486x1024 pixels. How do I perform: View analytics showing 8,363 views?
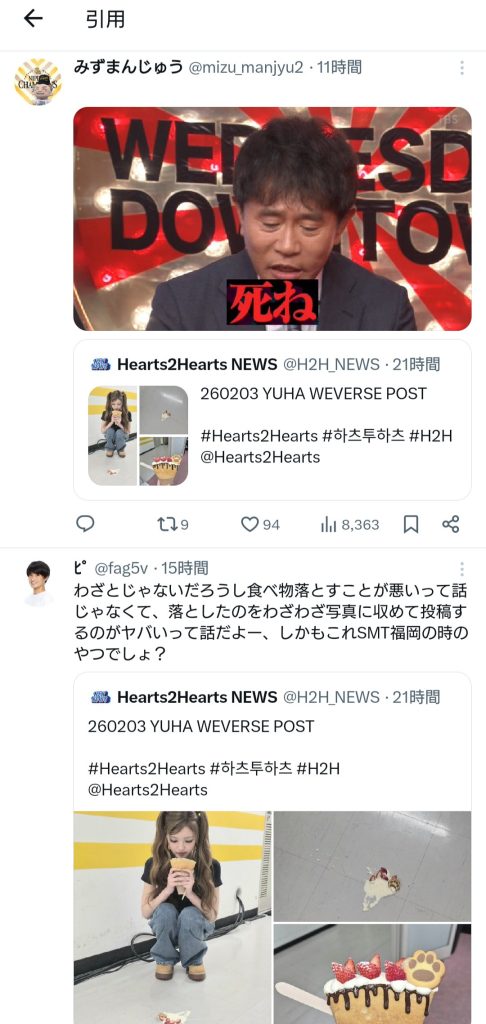click(x=349, y=524)
